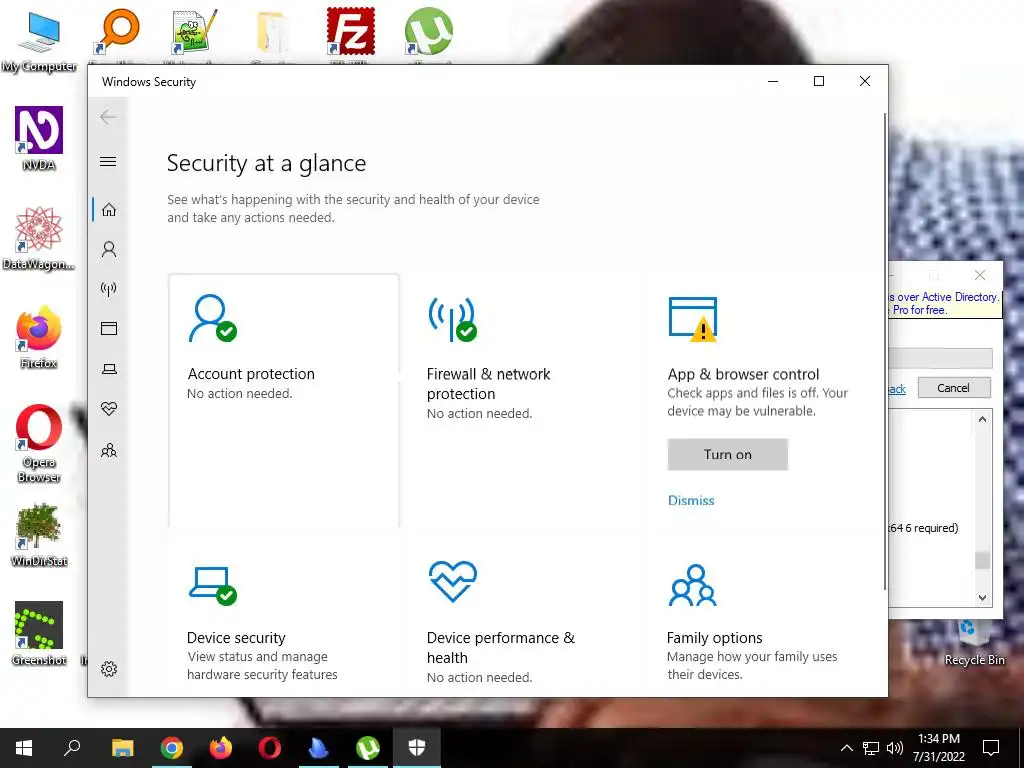The height and width of the screenshot is (768, 1024).
Task: Open the App & browser control warning icon
Action: tap(693, 319)
